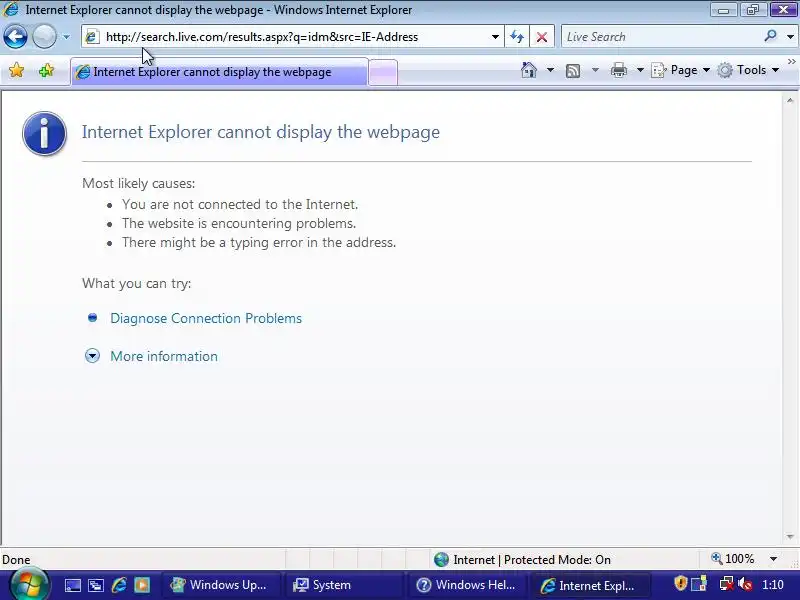Viewport: 800px width, 600px height.
Task: Open the recent pages dropdown arrow
Action: point(66,37)
